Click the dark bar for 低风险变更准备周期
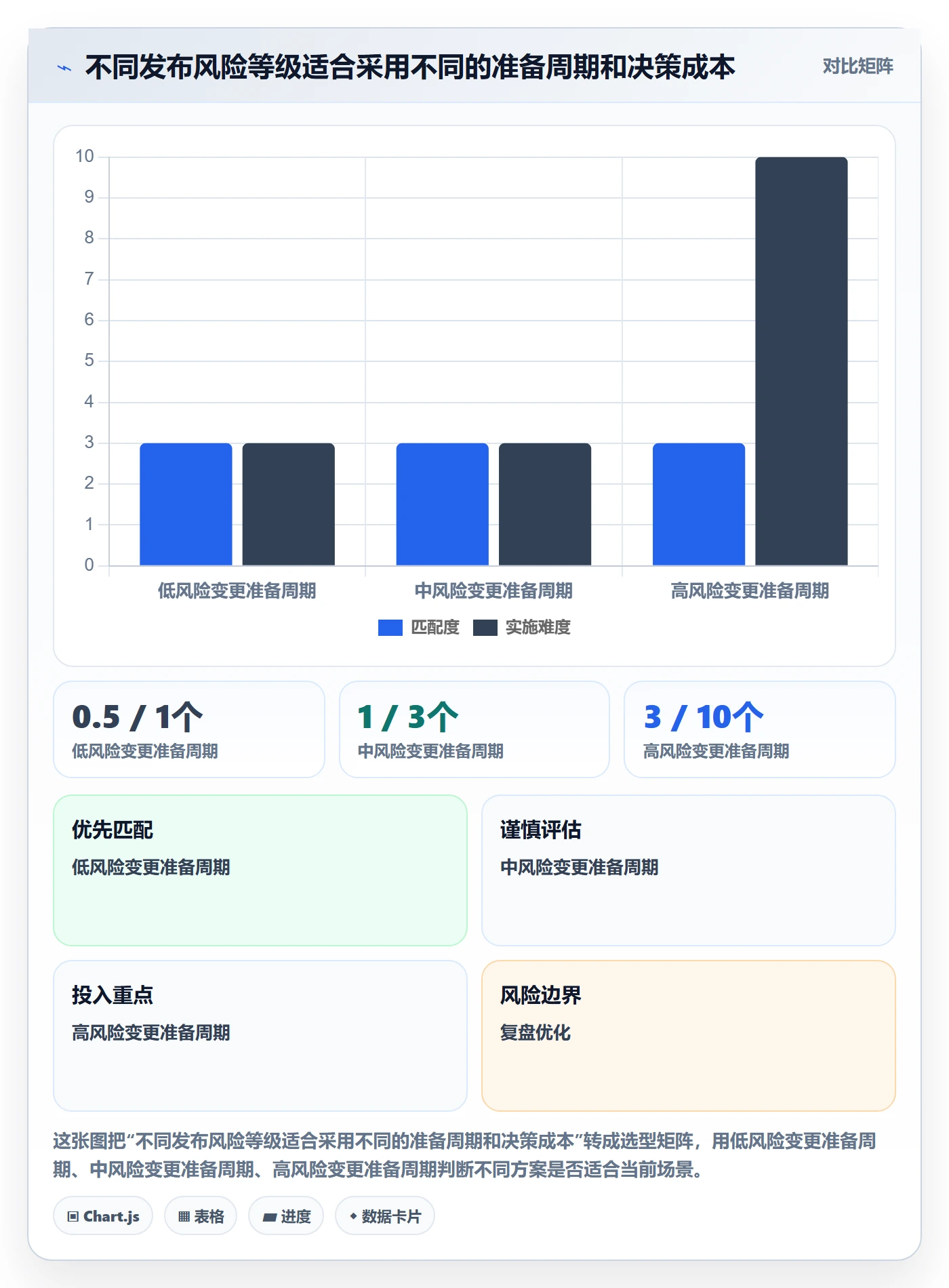 [289, 504]
